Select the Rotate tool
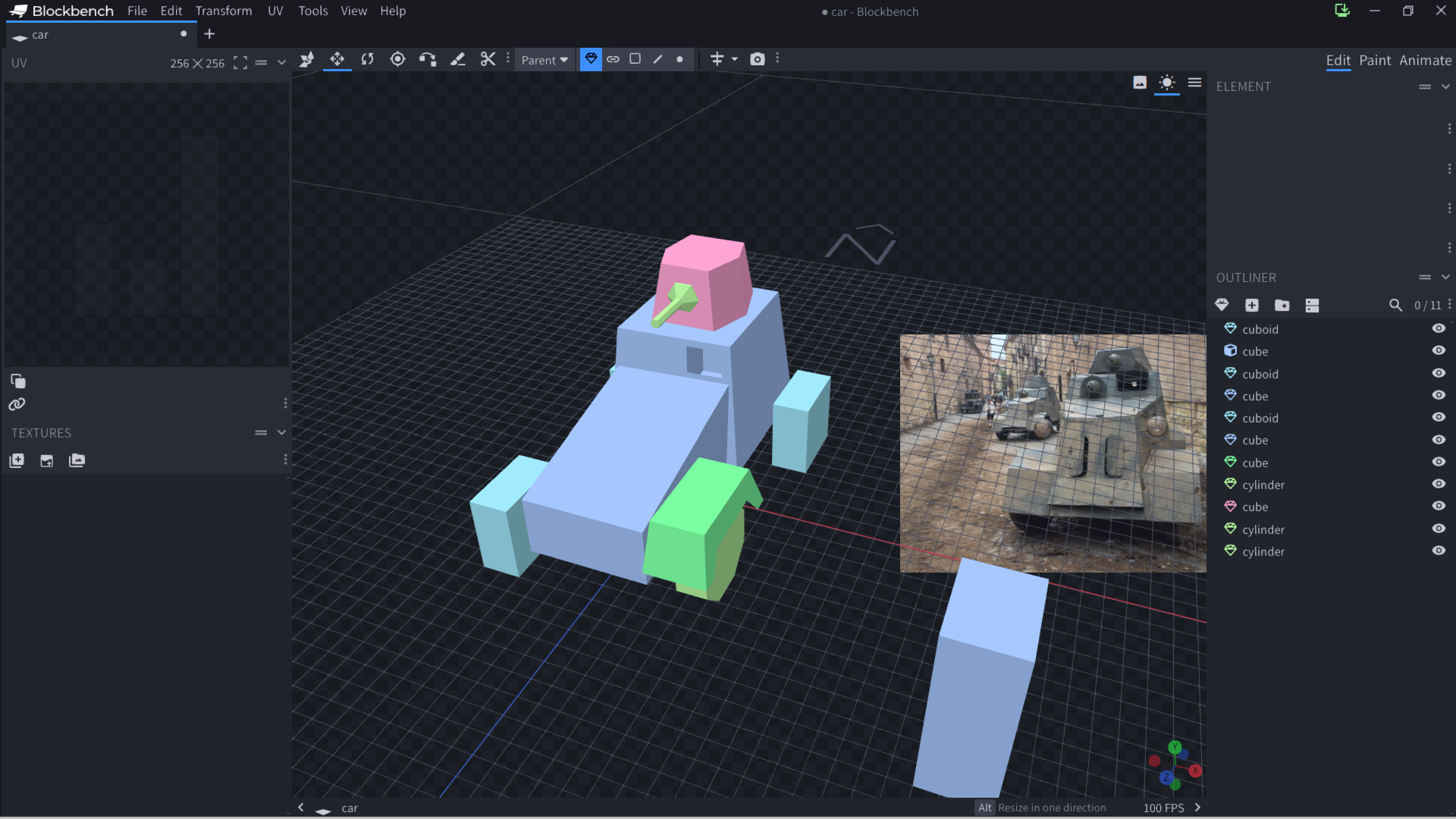Screen dimensions: 1456x819 coord(368,59)
